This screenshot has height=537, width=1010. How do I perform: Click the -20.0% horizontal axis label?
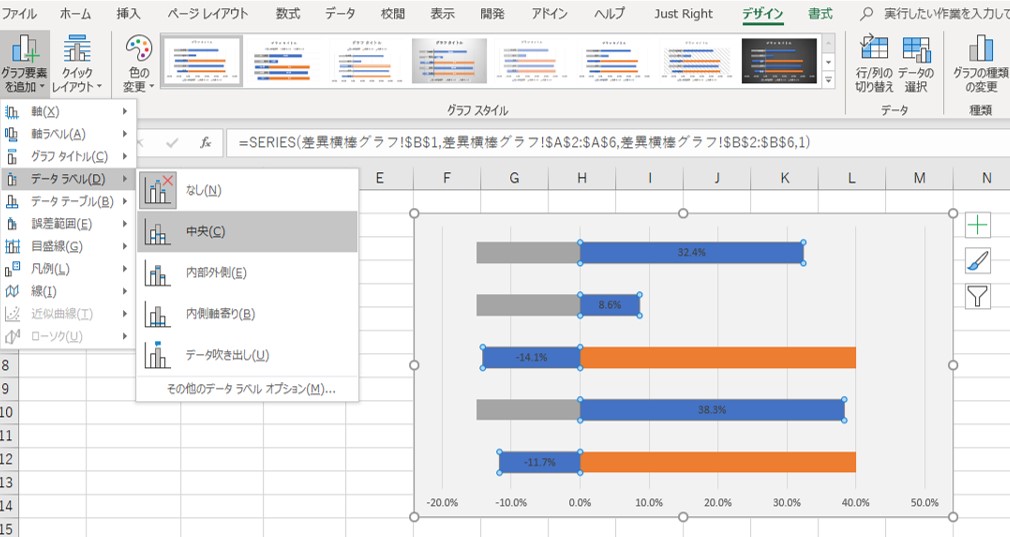[x=442, y=503]
